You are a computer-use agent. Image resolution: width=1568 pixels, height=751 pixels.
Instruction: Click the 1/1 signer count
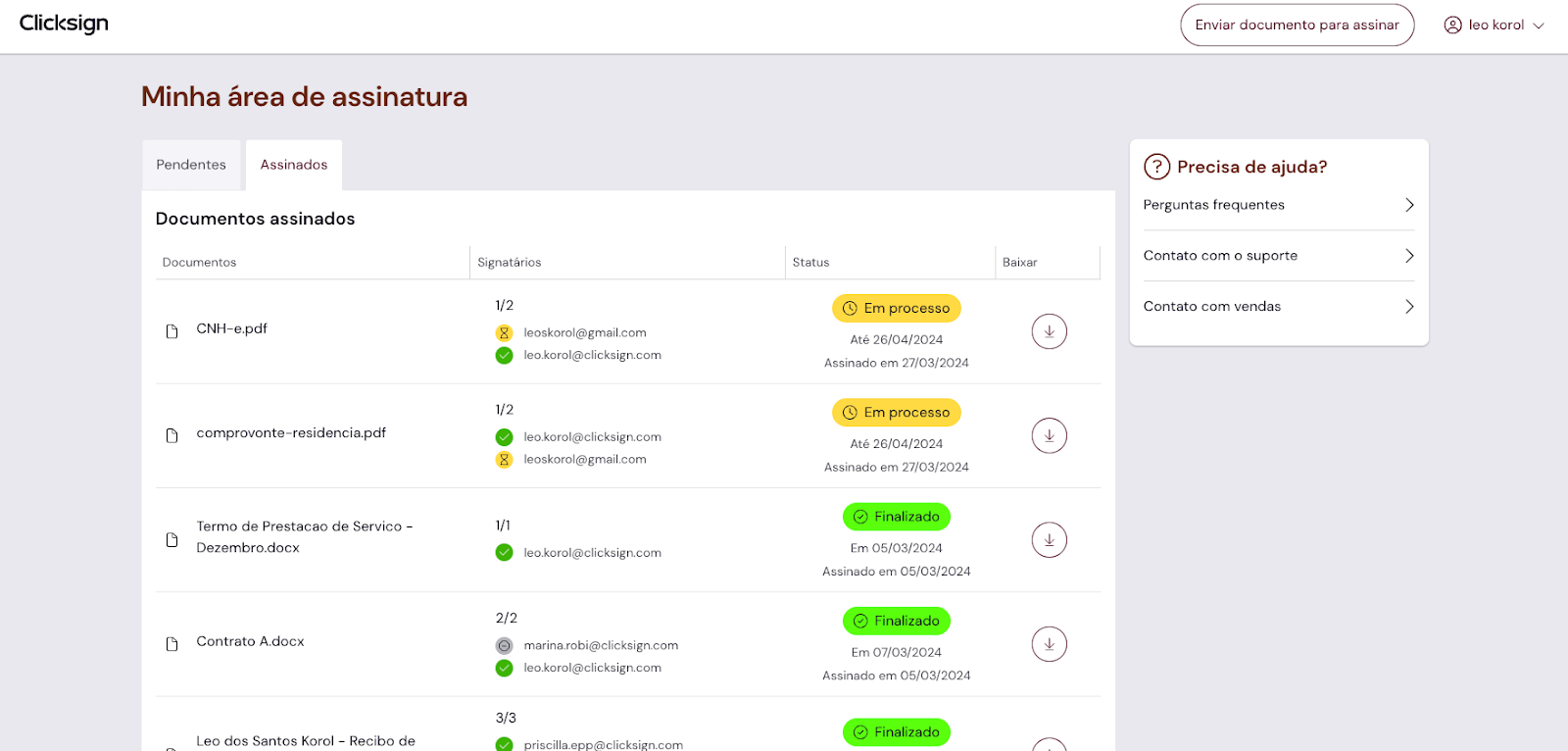[503, 526]
